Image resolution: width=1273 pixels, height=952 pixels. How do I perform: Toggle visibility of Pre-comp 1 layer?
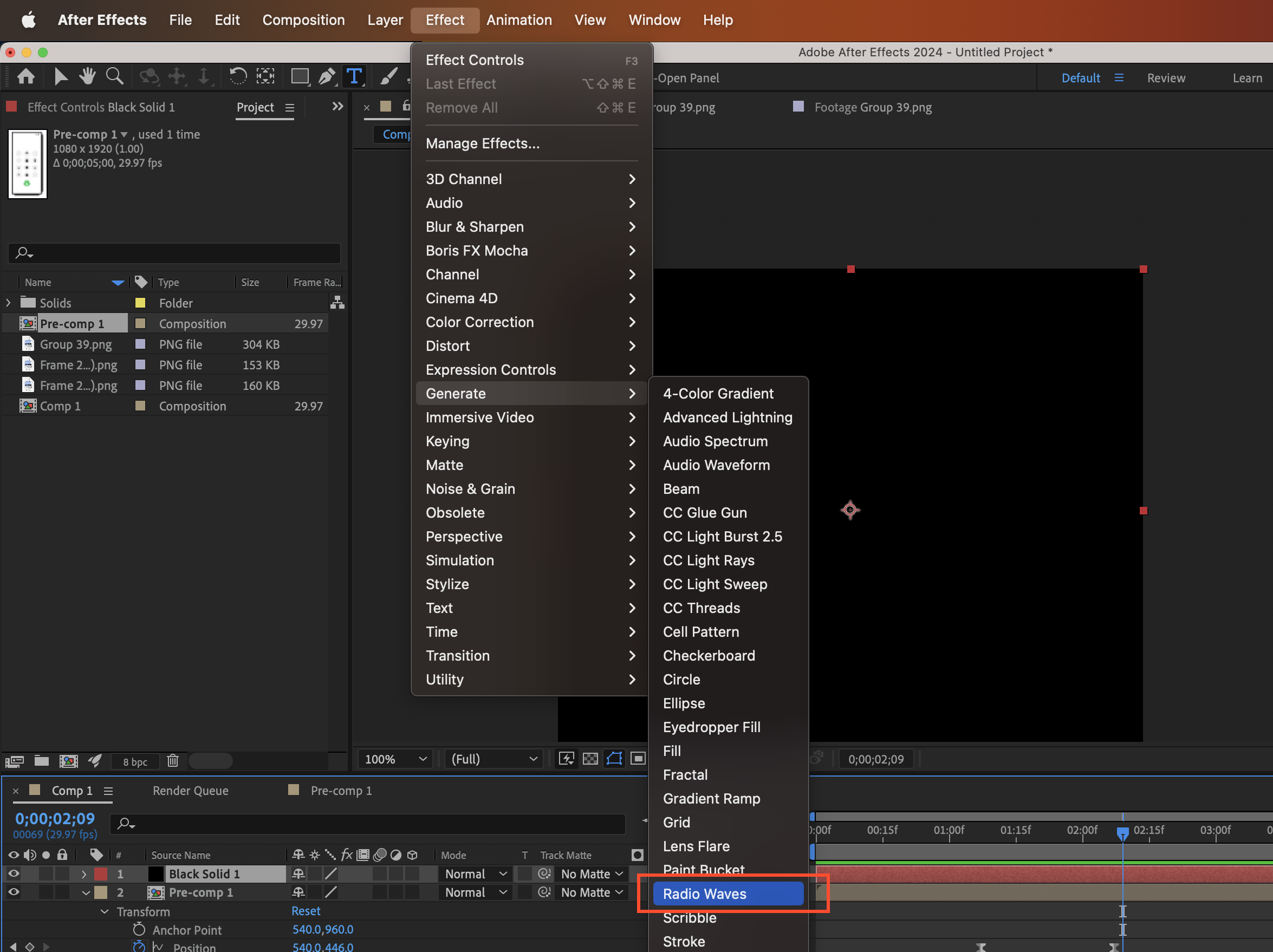13,892
